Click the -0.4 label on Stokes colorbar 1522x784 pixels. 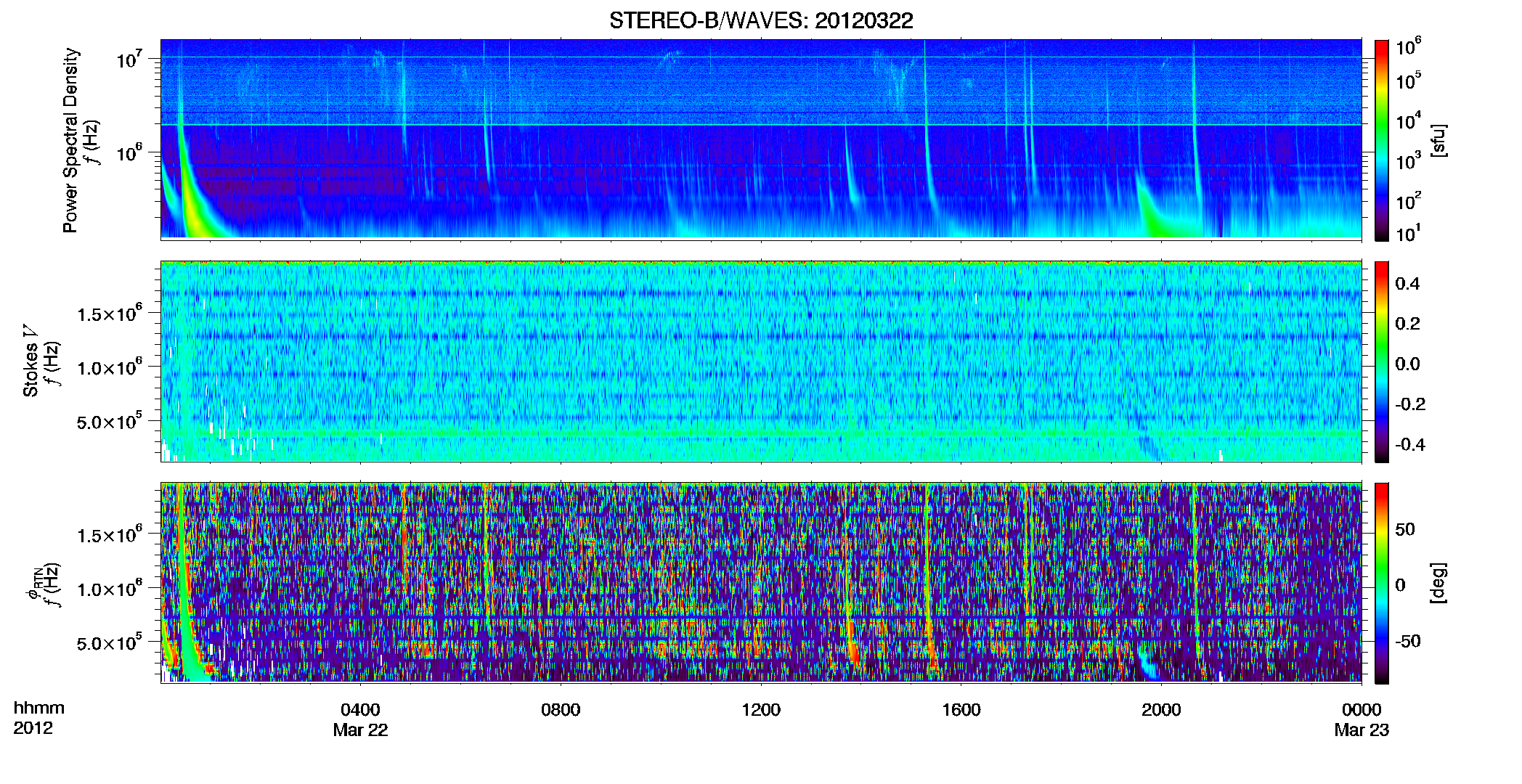point(1410,444)
